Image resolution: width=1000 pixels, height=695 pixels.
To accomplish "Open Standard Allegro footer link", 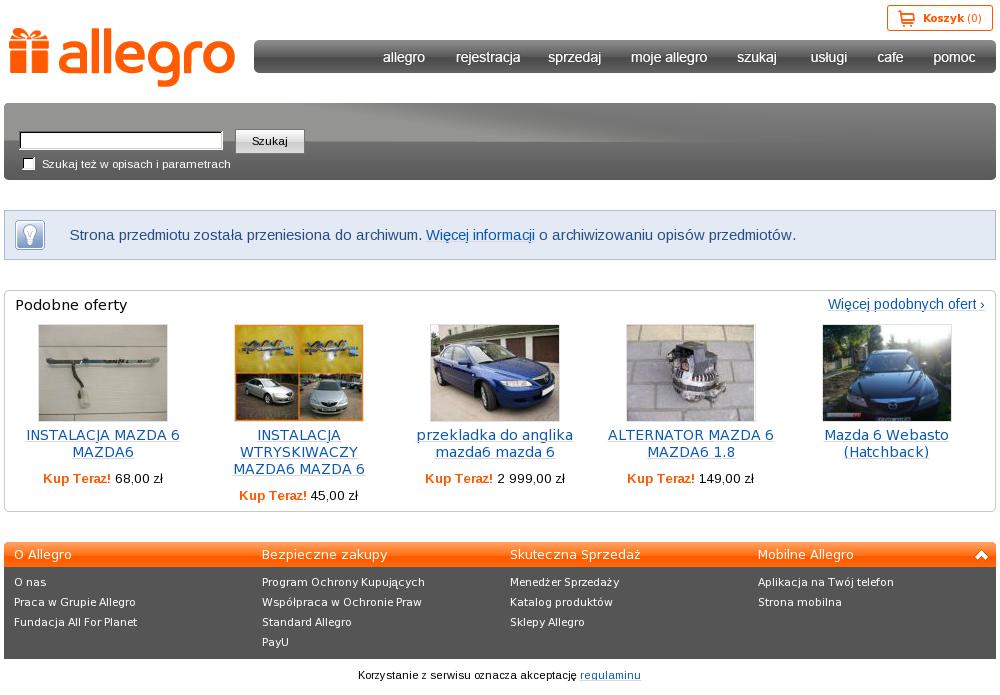I will pyautogui.click(x=307, y=622).
